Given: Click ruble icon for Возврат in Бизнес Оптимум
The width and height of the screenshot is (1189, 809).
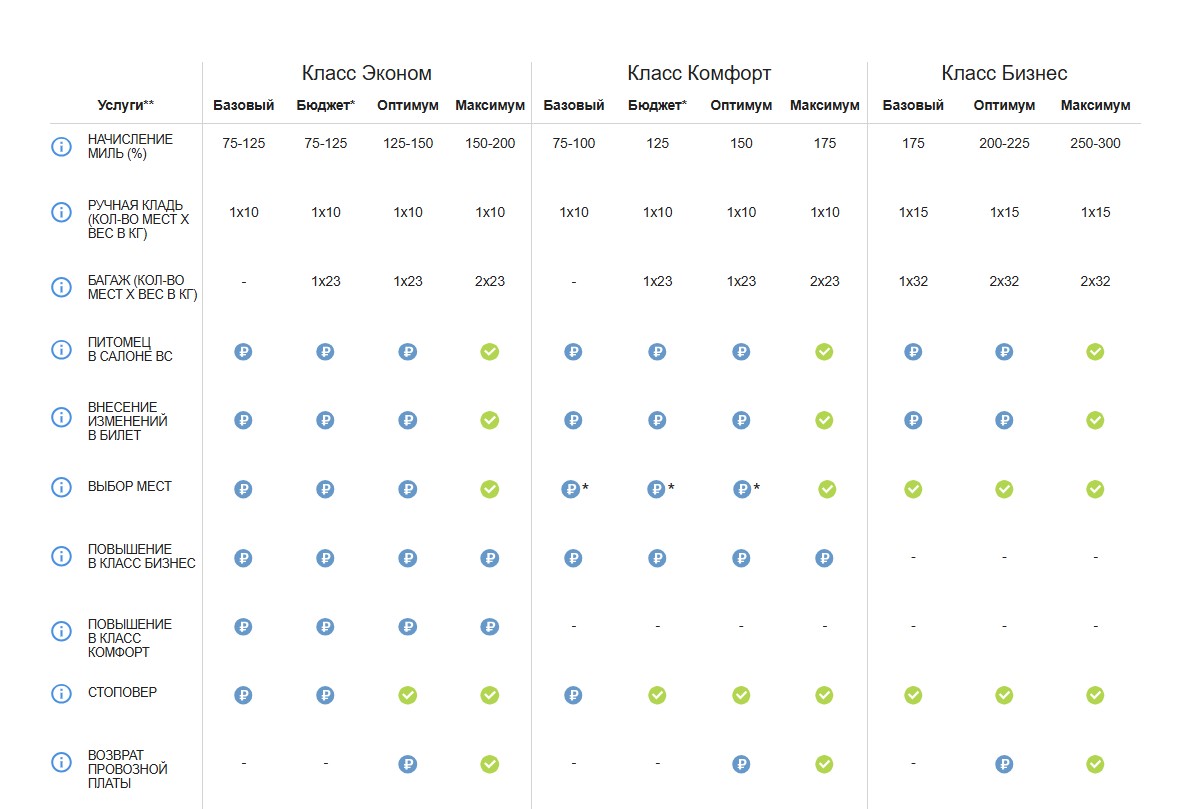Looking at the screenshot, I should [1004, 764].
